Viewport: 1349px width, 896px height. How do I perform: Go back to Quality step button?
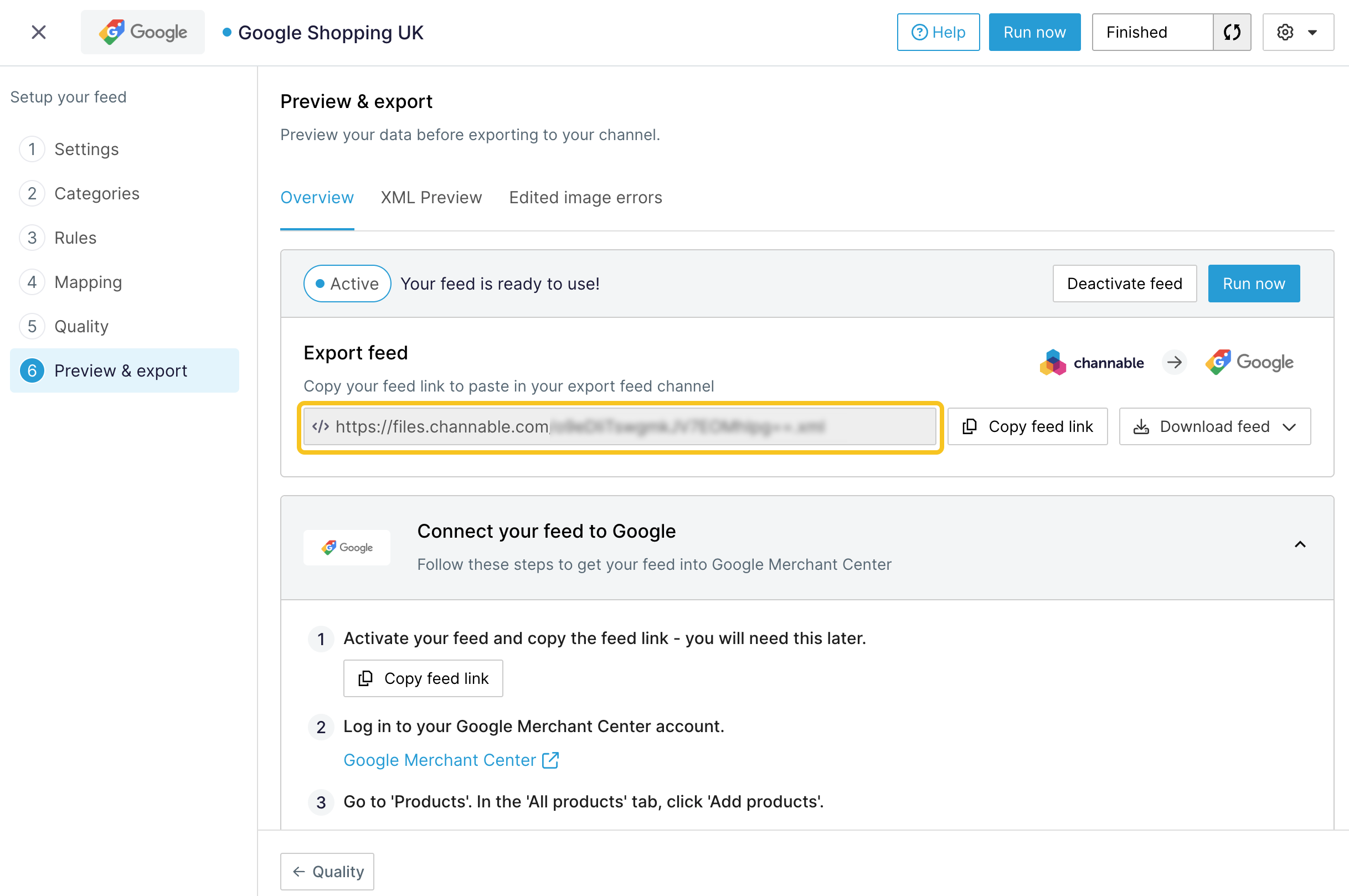pos(327,872)
